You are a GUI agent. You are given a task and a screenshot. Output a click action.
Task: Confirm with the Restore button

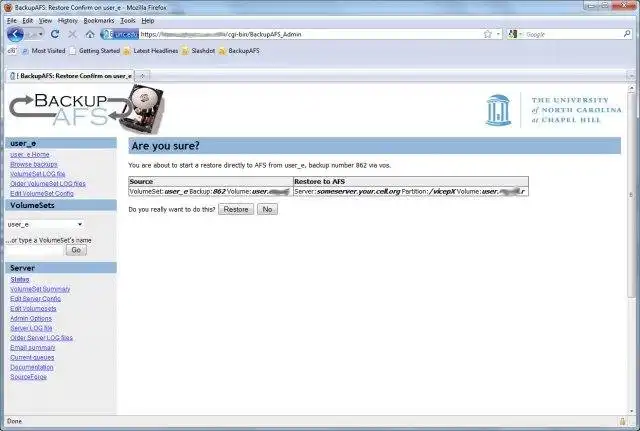[236, 209]
